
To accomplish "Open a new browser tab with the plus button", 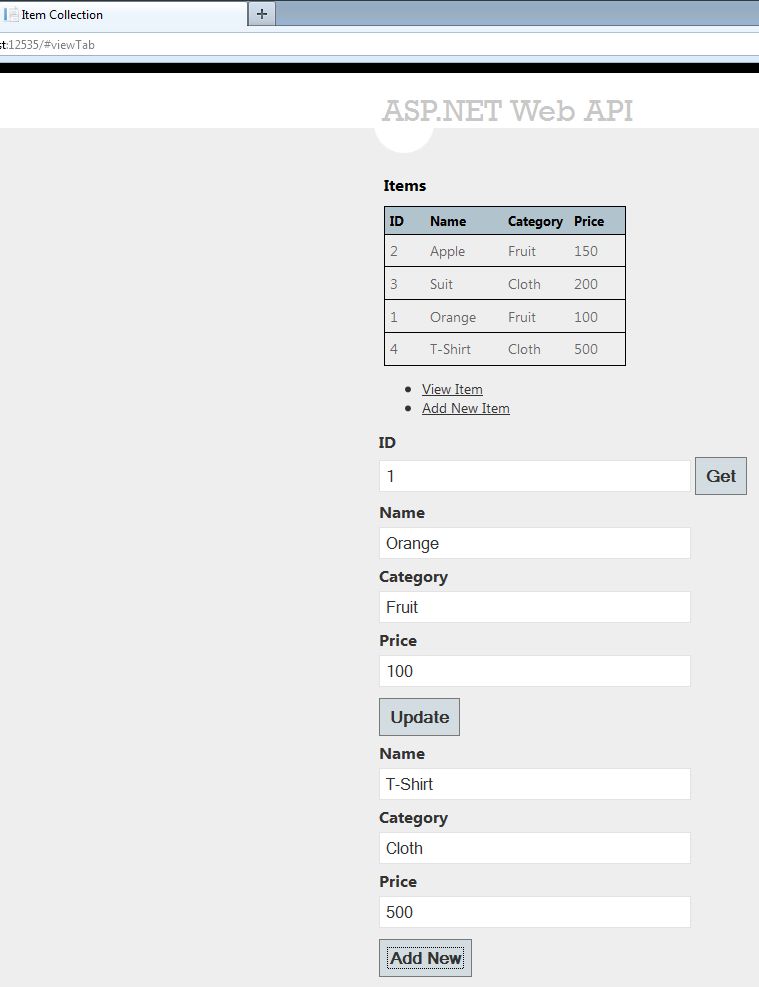I will pyautogui.click(x=262, y=14).
